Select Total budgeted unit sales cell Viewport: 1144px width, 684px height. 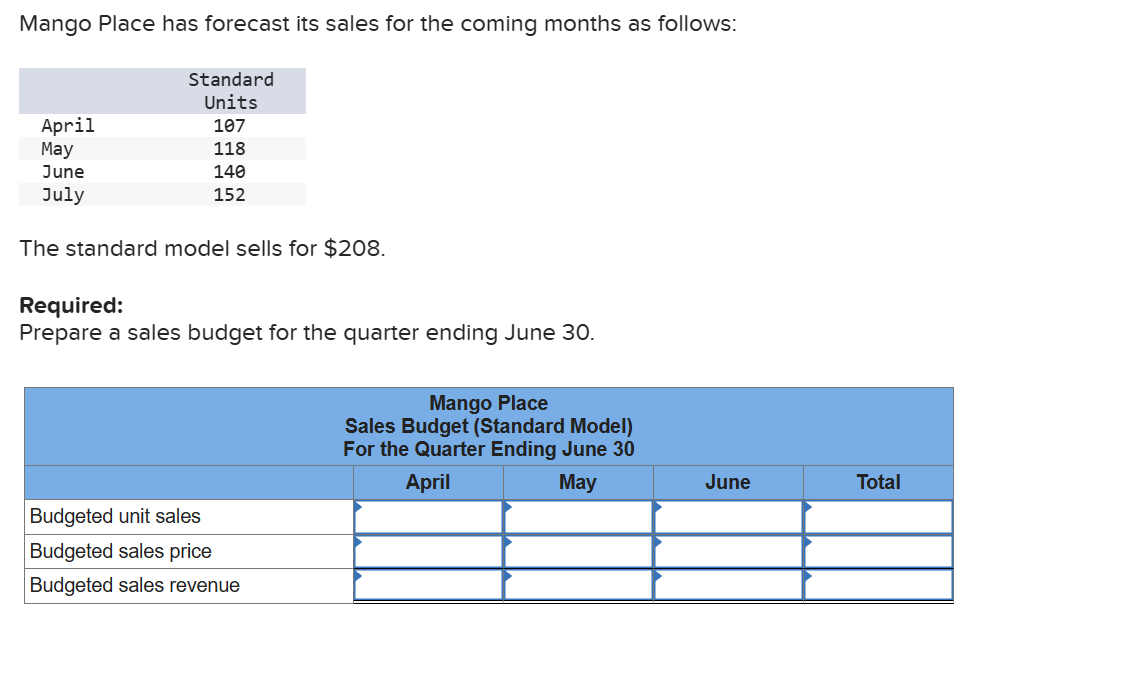click(878, 517)
